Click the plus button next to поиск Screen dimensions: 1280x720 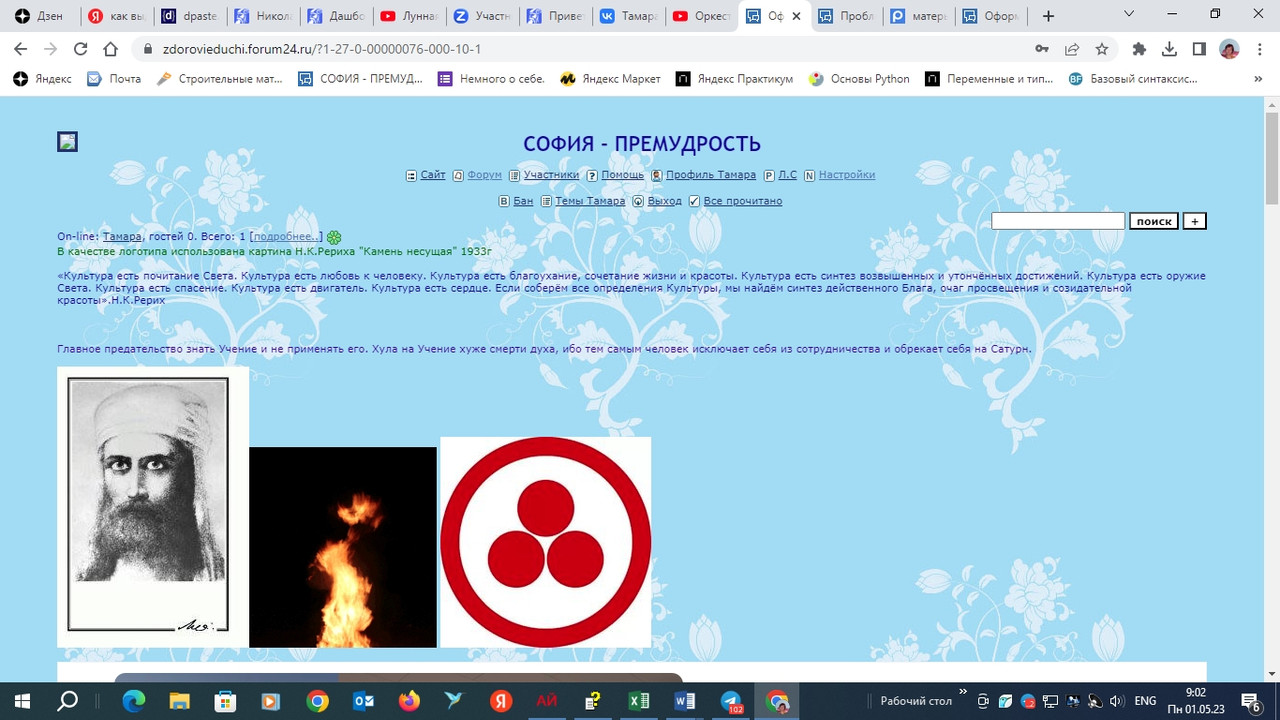1194,221
